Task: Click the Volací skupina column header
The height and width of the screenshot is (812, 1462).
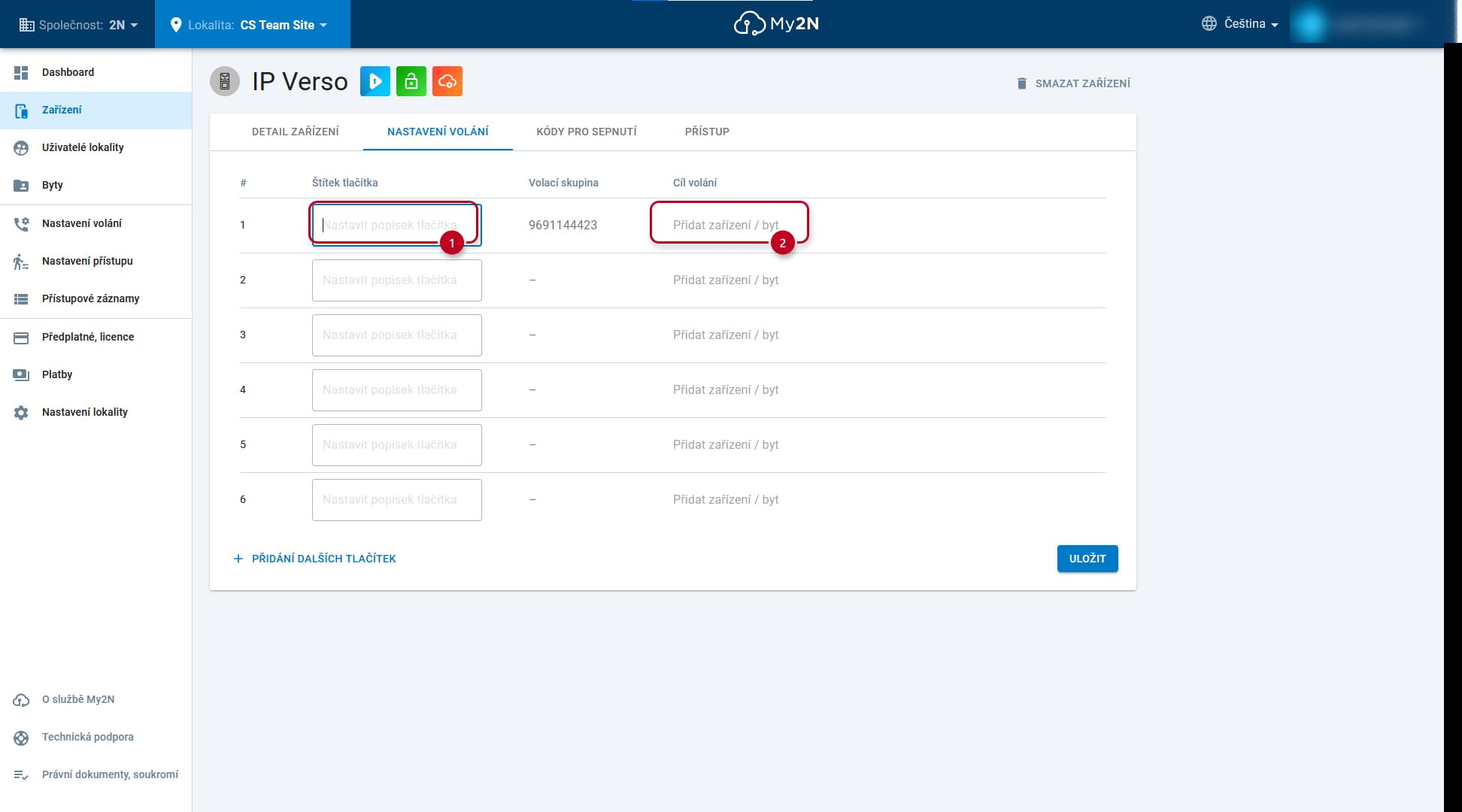Action: pyautogui.click(x=563, y=183)
